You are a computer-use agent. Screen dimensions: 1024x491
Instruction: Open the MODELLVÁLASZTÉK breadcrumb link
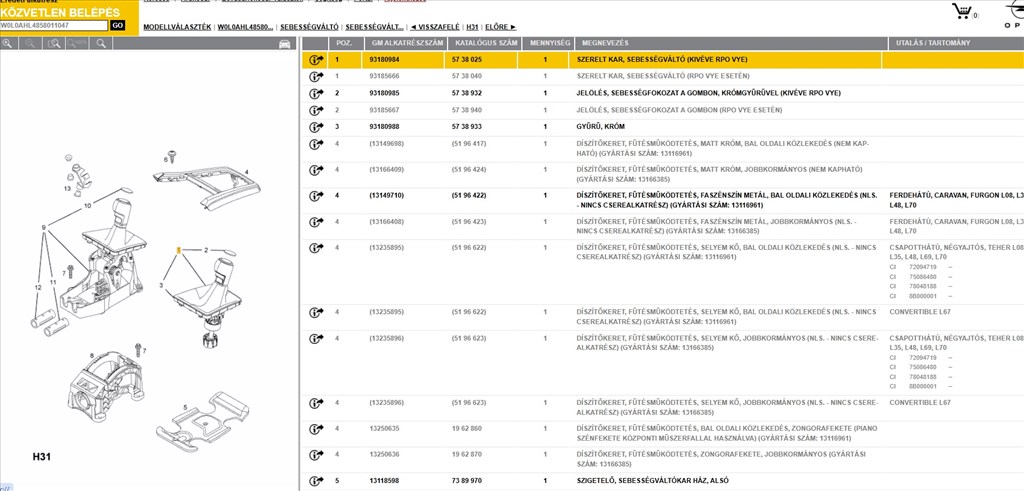(177, 27)
